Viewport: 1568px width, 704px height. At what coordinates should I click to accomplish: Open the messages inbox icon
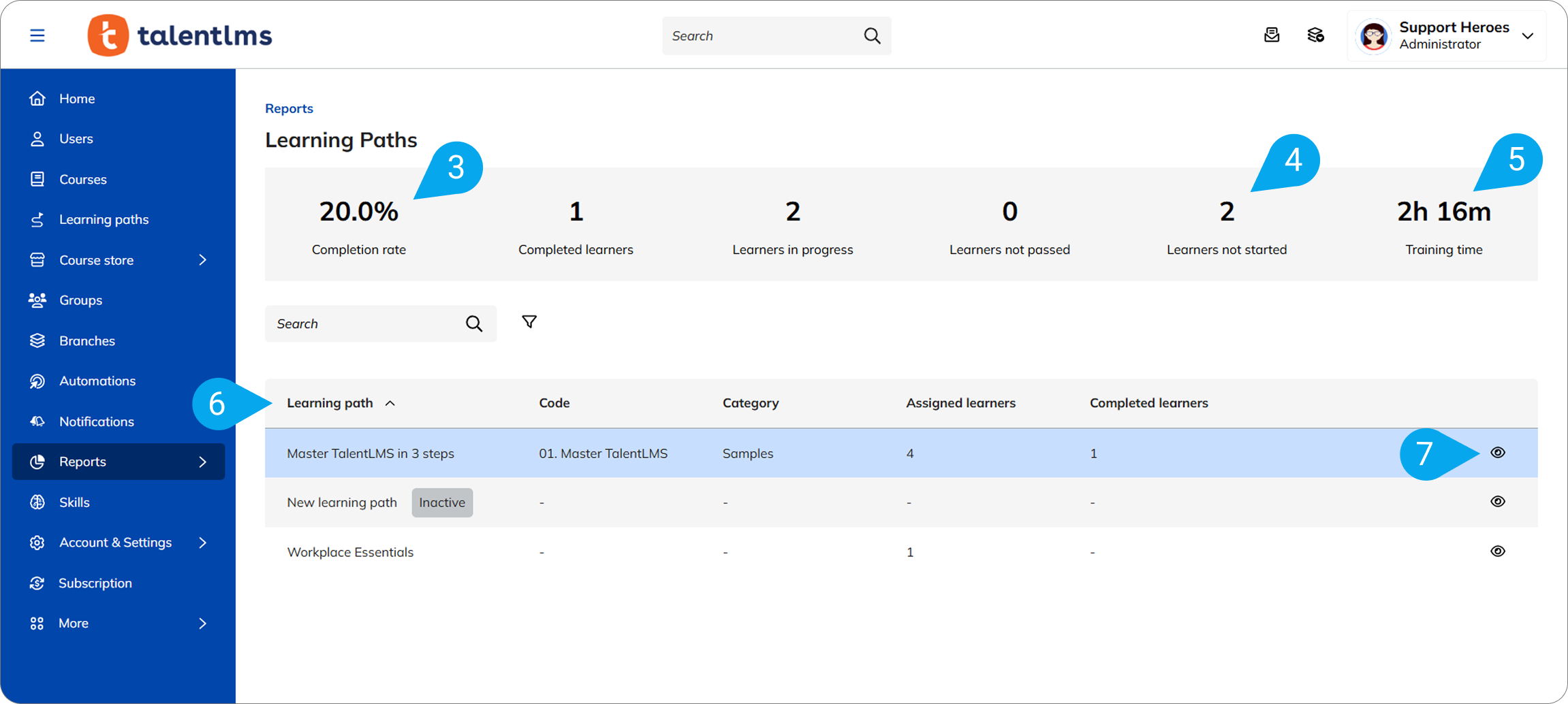pyautogui.click(x=1271, y=35)
